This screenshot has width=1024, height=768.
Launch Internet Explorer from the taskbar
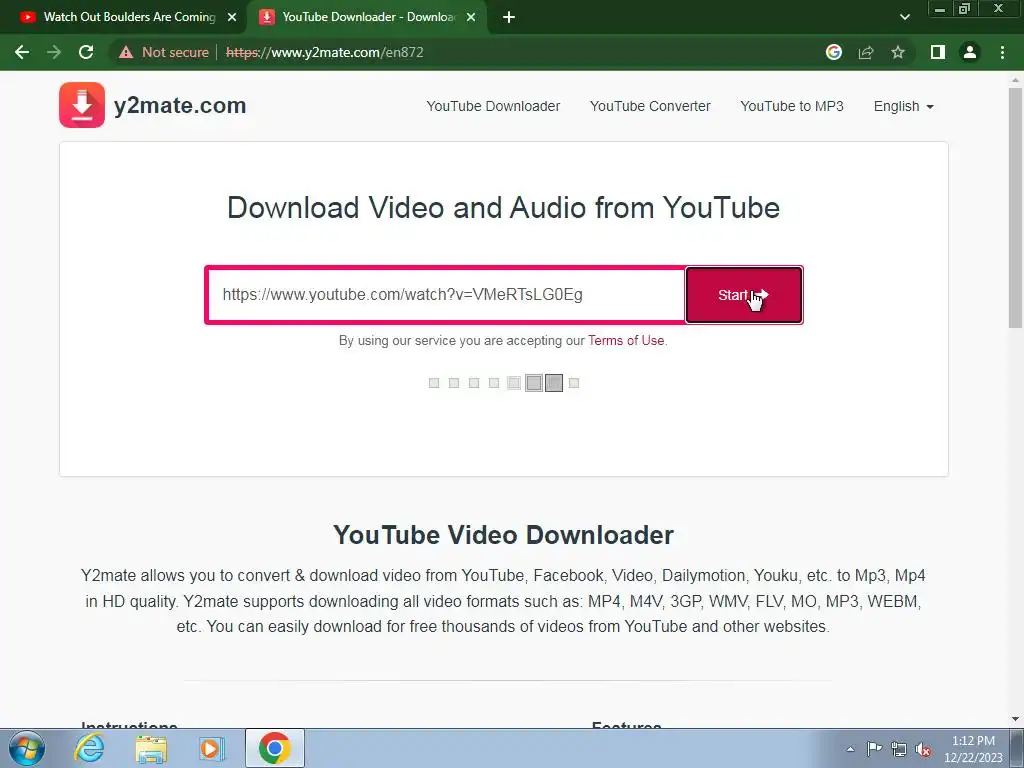(x=89, y=748)
